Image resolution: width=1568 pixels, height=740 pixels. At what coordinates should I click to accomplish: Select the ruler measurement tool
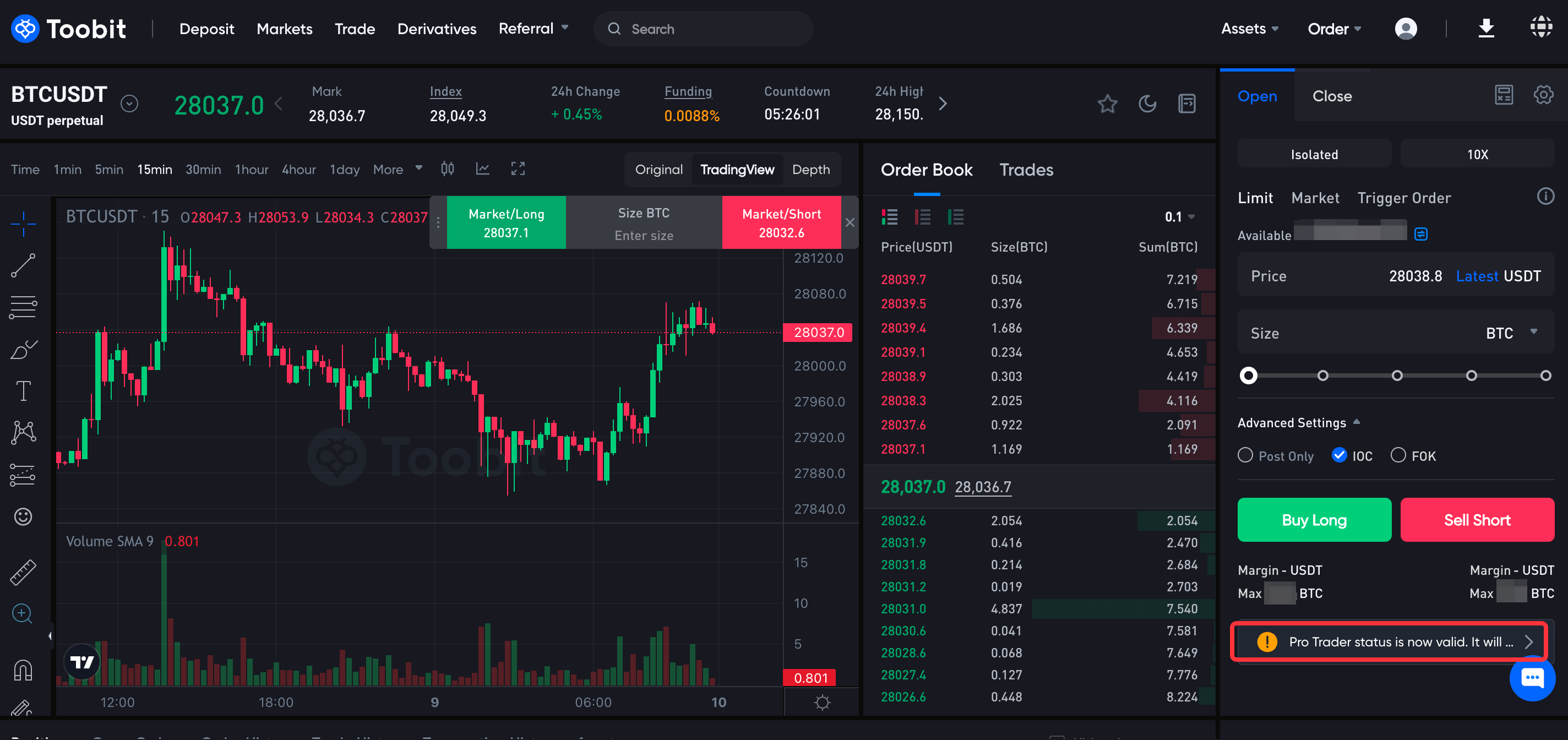coord(23,572)
